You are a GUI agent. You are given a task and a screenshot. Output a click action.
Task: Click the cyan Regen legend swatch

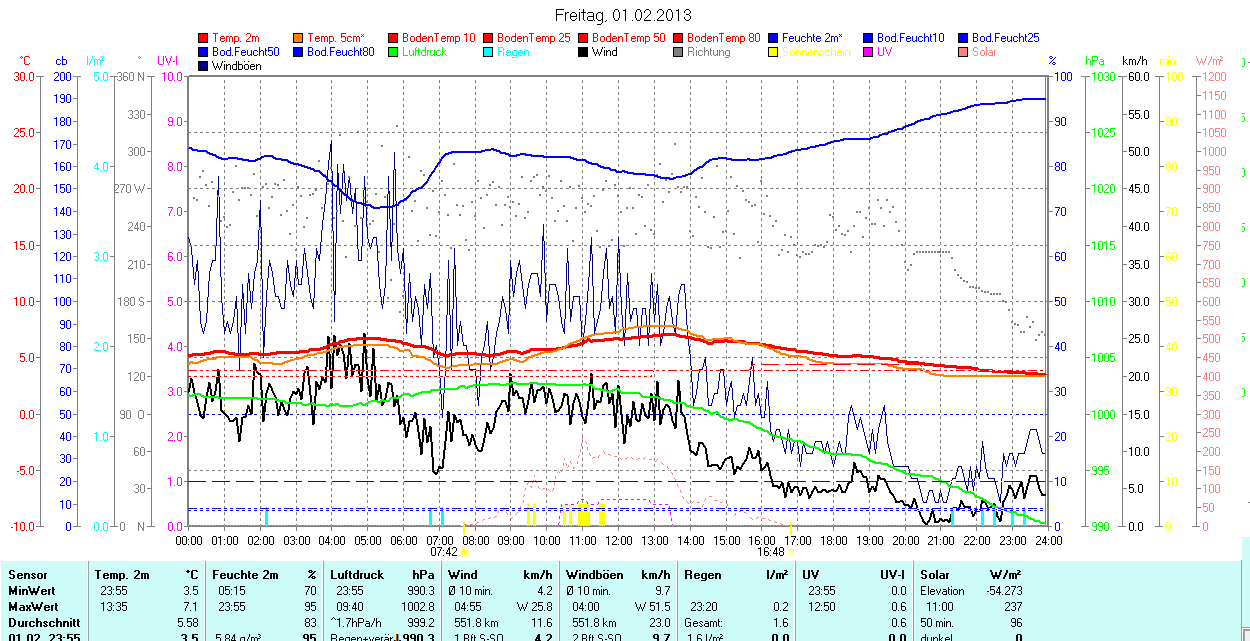pyautogui.click(x=489, y=52)
